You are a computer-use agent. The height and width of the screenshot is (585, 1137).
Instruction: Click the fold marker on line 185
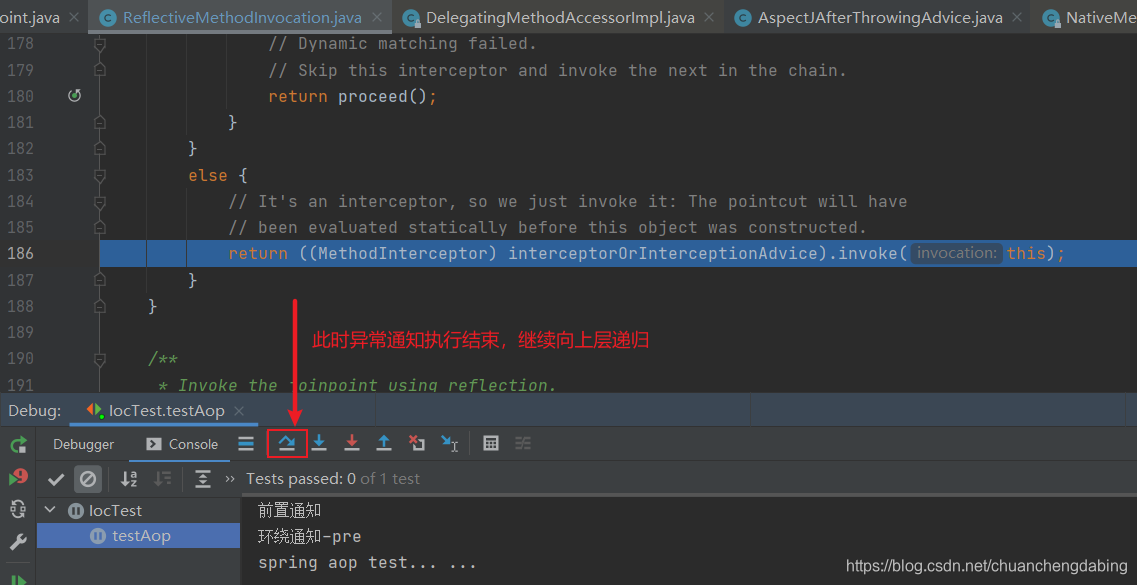coord(100,227)
